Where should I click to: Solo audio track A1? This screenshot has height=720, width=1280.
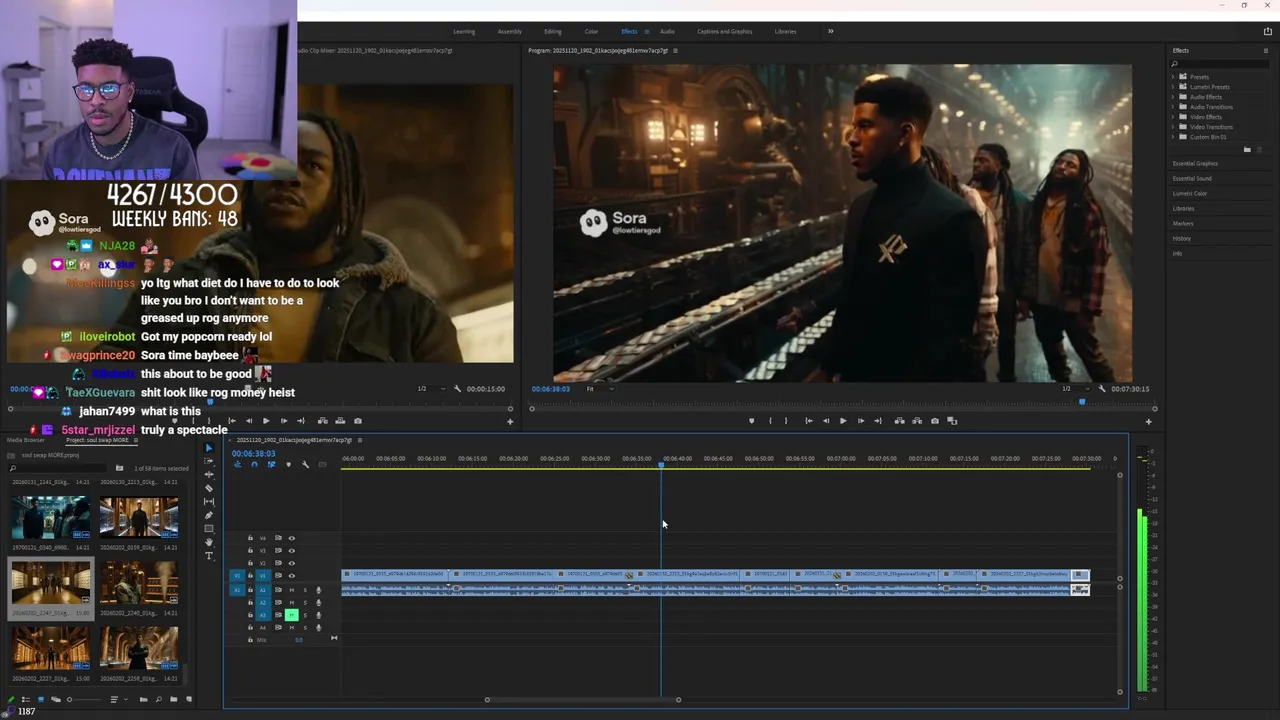coord(305,590)
